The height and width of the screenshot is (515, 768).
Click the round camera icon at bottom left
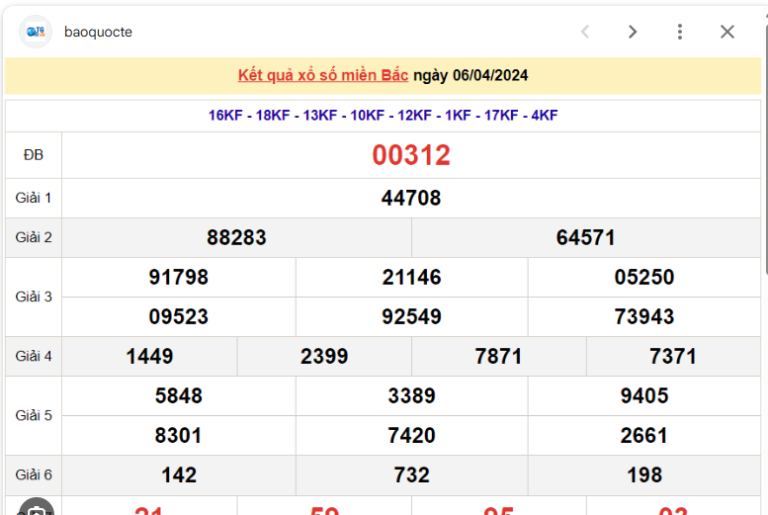coord(36,508)
